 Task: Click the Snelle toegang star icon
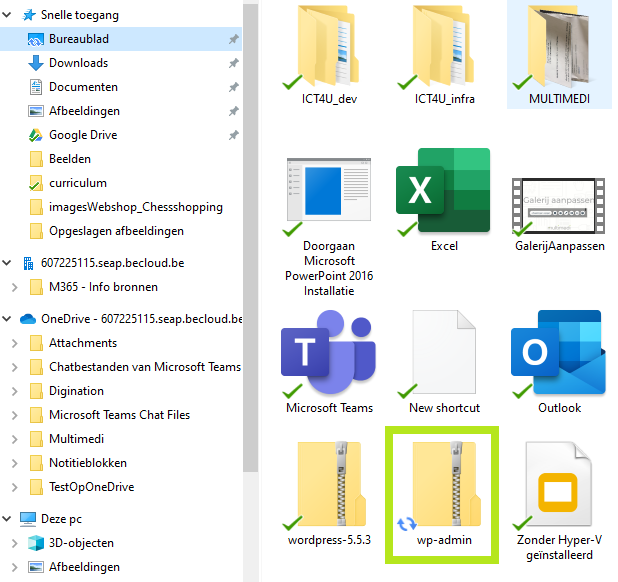click(28, 15)
